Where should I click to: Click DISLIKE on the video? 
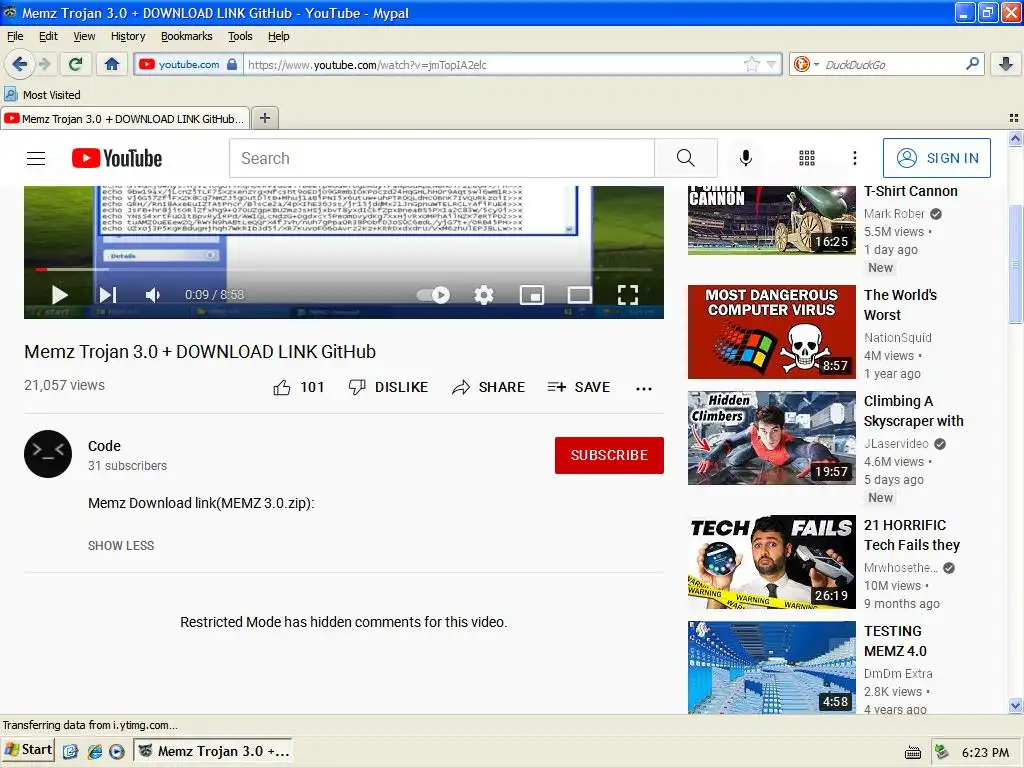pos(388,387)
